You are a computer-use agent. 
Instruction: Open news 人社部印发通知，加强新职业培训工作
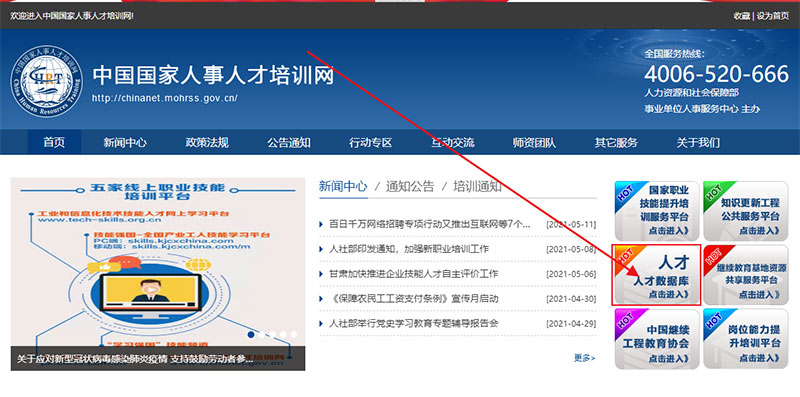click(409, 249)
